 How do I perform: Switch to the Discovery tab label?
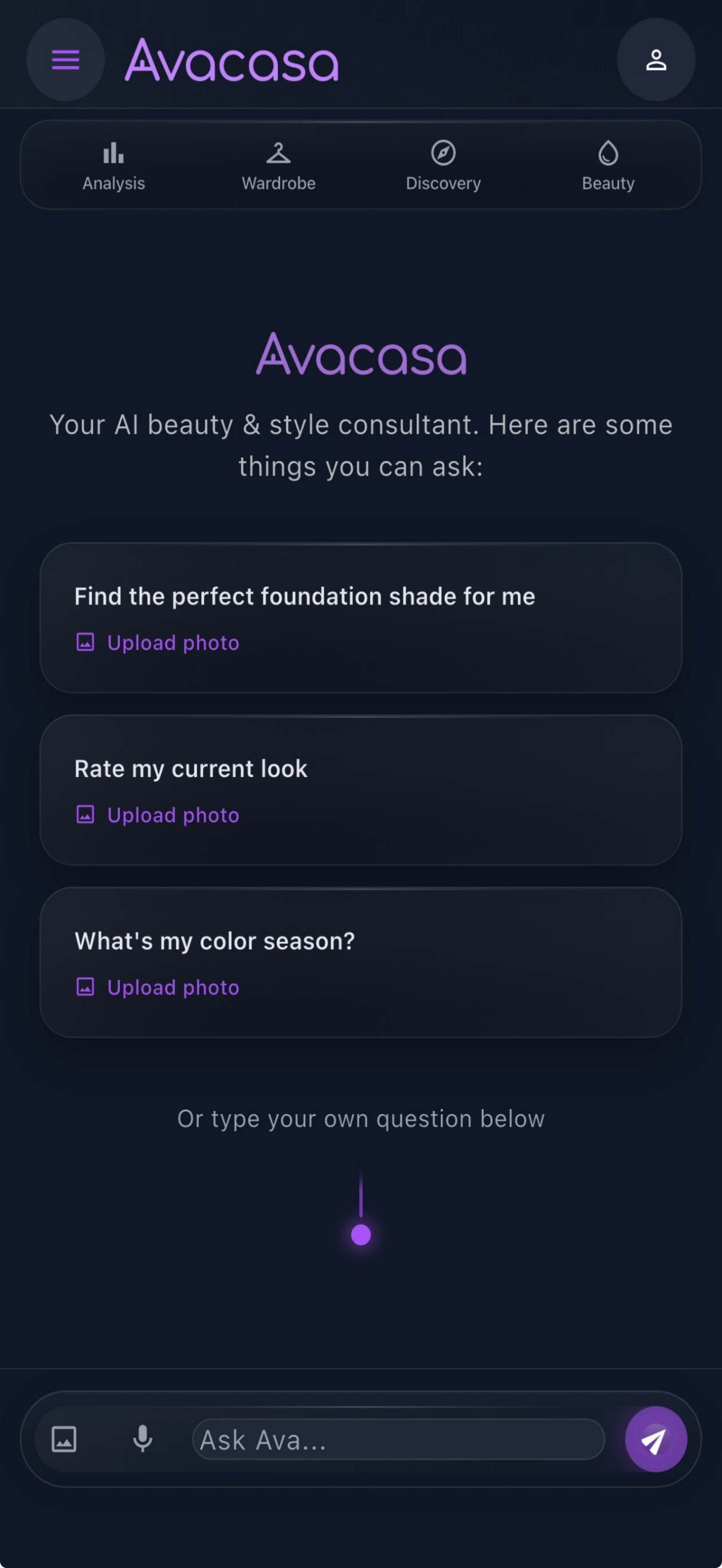tap(443, 183)
